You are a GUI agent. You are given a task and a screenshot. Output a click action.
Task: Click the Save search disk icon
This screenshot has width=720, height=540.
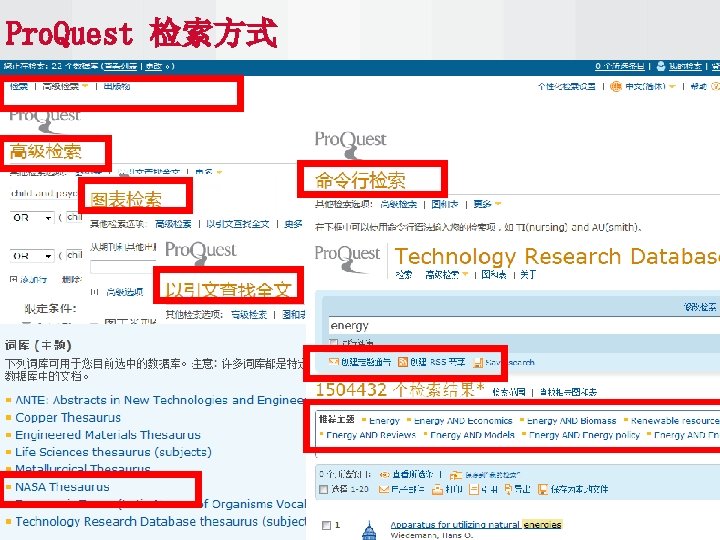478,362
